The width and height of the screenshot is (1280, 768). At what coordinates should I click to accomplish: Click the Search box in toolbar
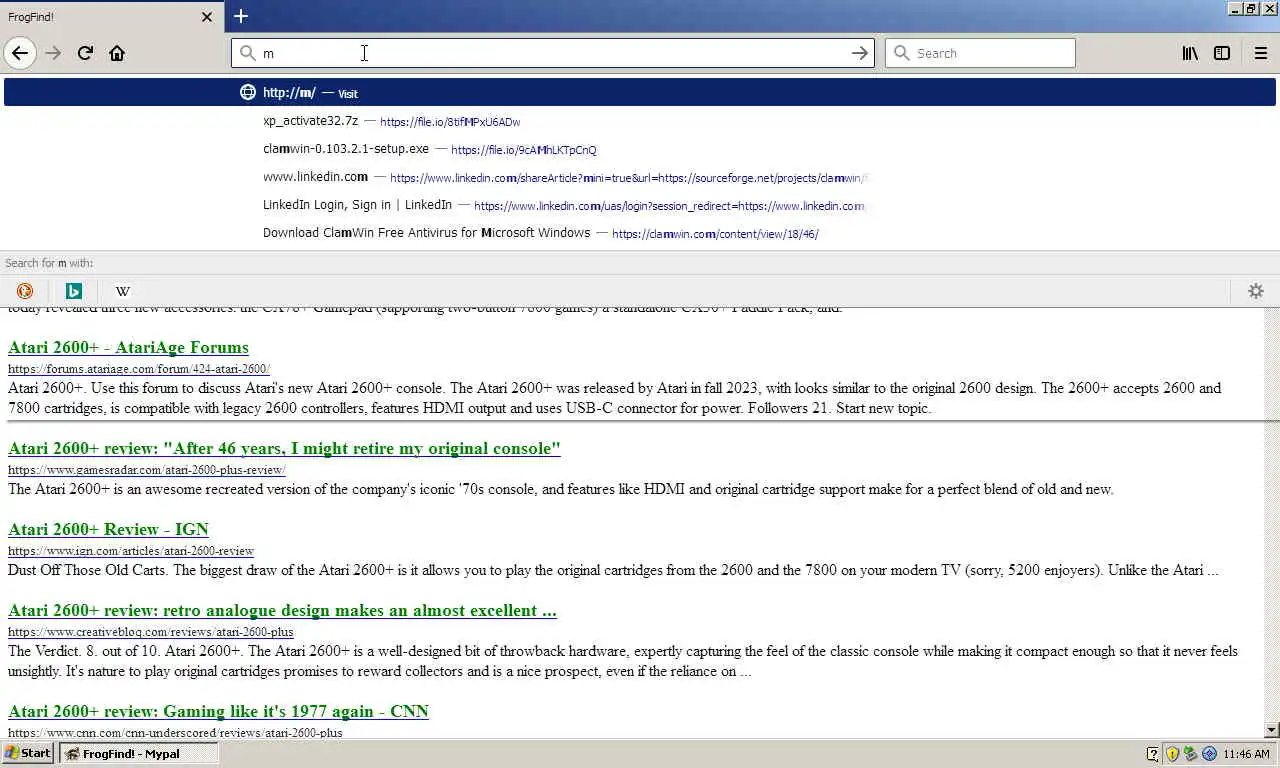[x=980, y=53]
